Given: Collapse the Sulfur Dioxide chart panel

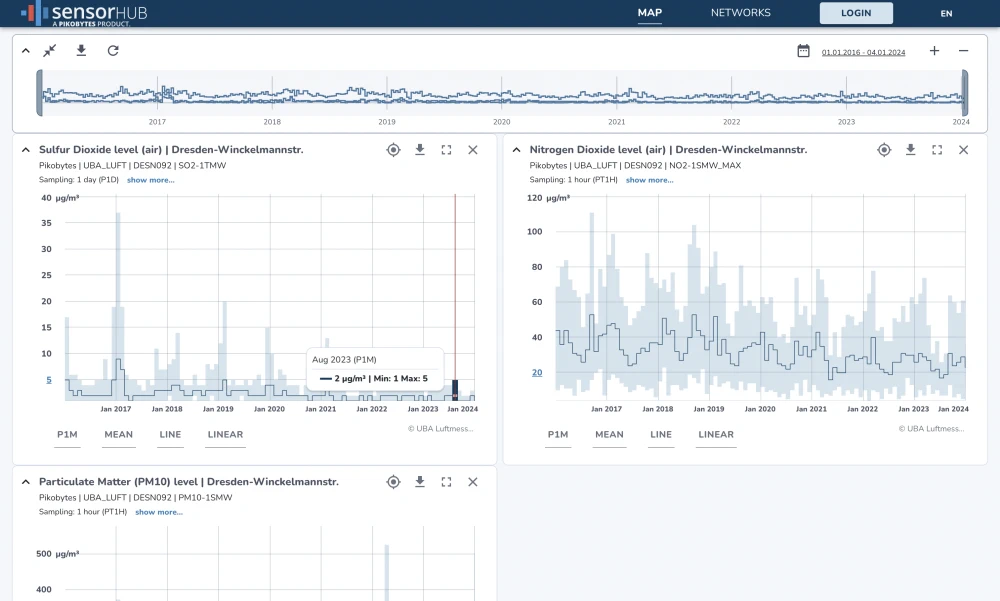Looking at the screenshot, I should pos(26,150).
